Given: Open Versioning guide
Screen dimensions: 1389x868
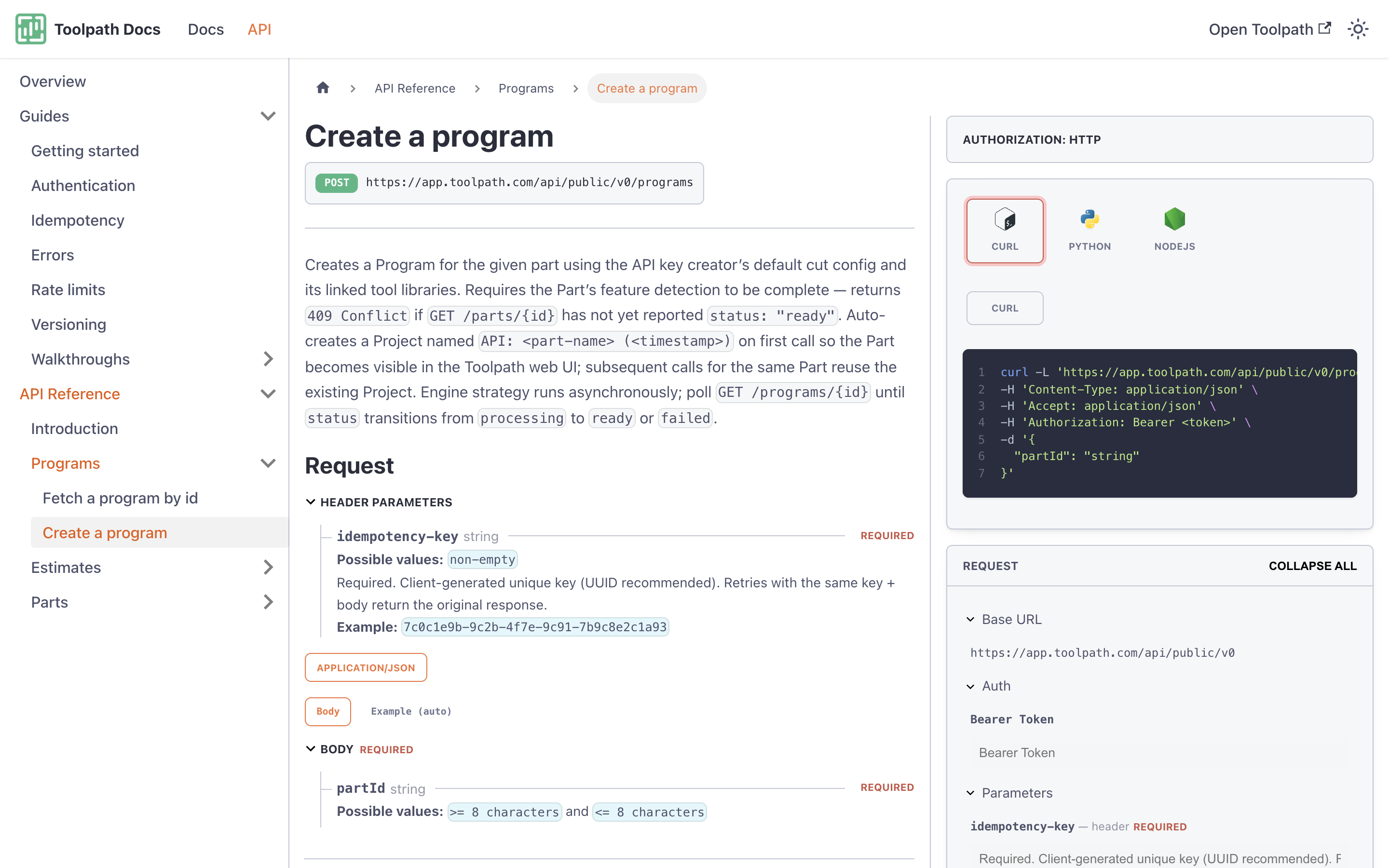Looking at the screenshot, I should pos(68,325).
